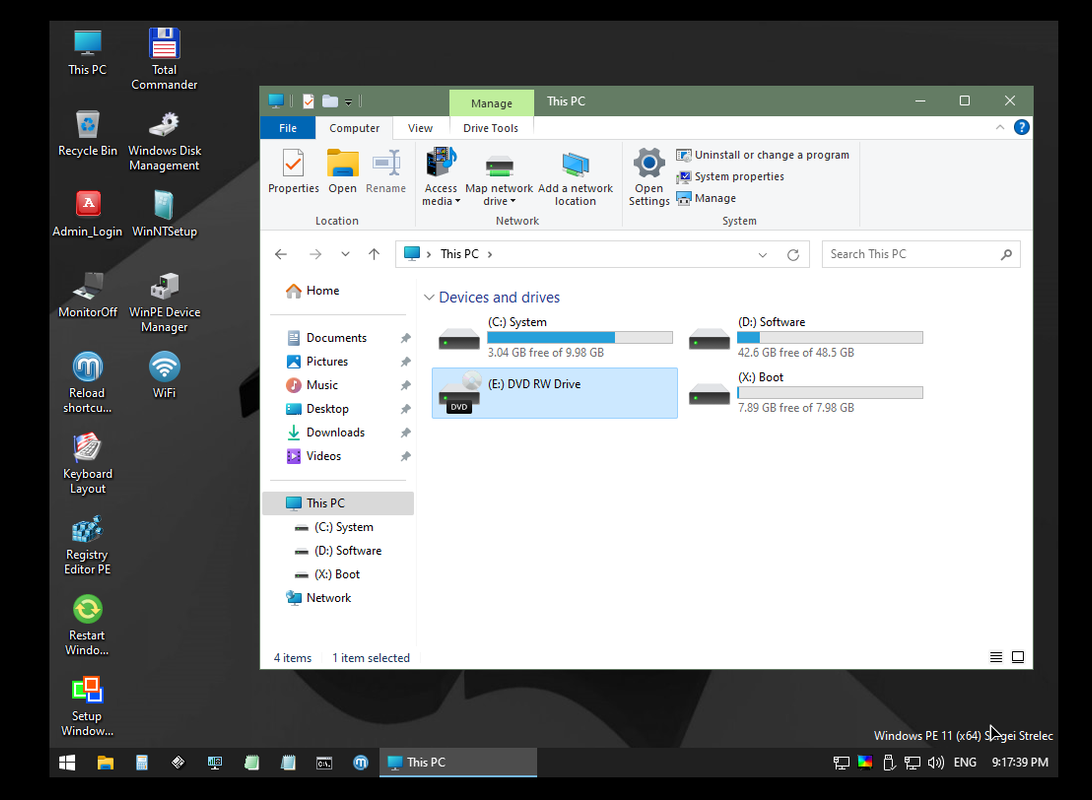Open recent locations dropdown arrow
This screenshot has height=800, width=1092.
(x=345, y=254)
